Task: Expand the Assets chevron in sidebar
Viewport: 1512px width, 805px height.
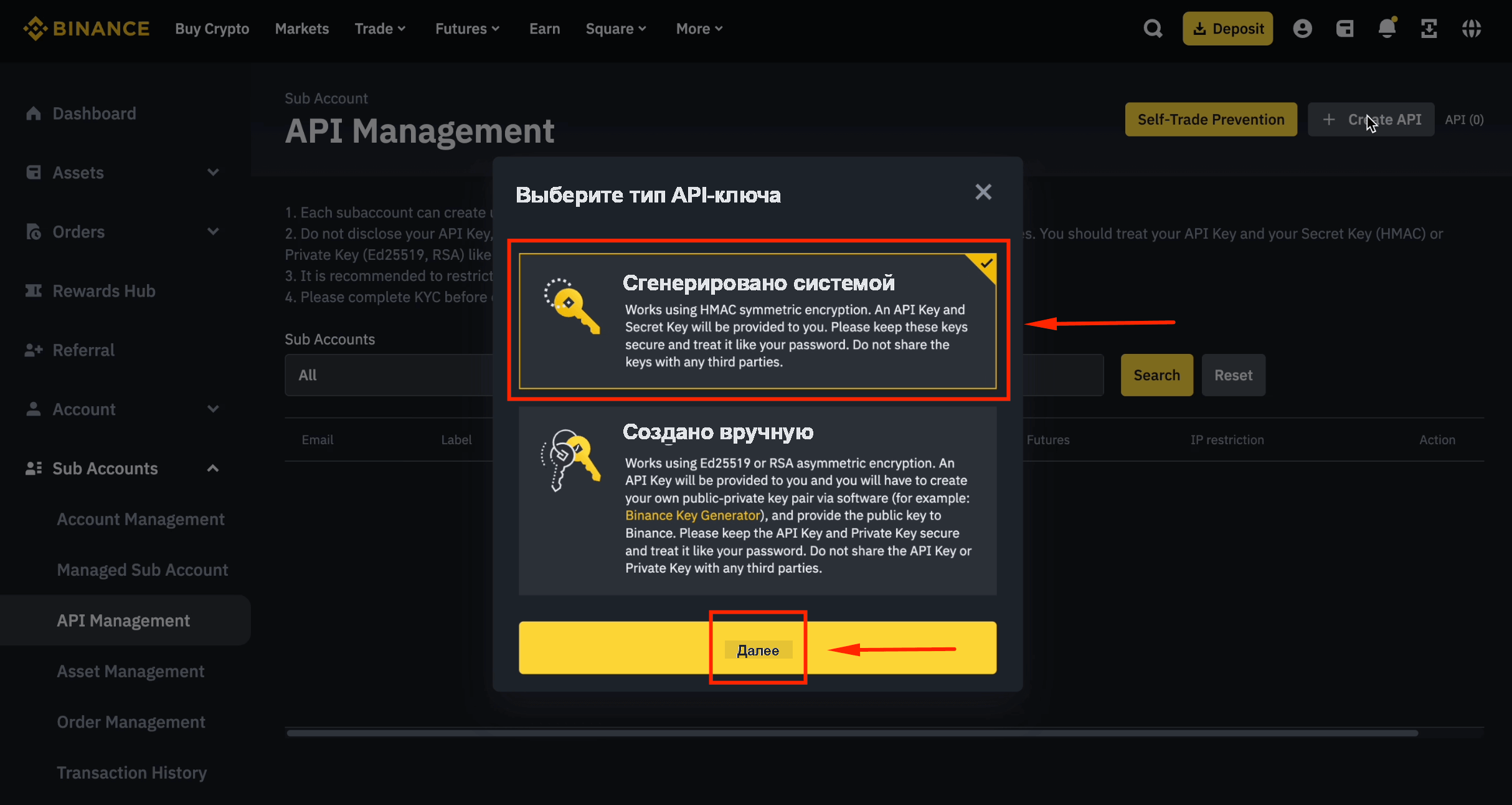Action: click(213, 173)
